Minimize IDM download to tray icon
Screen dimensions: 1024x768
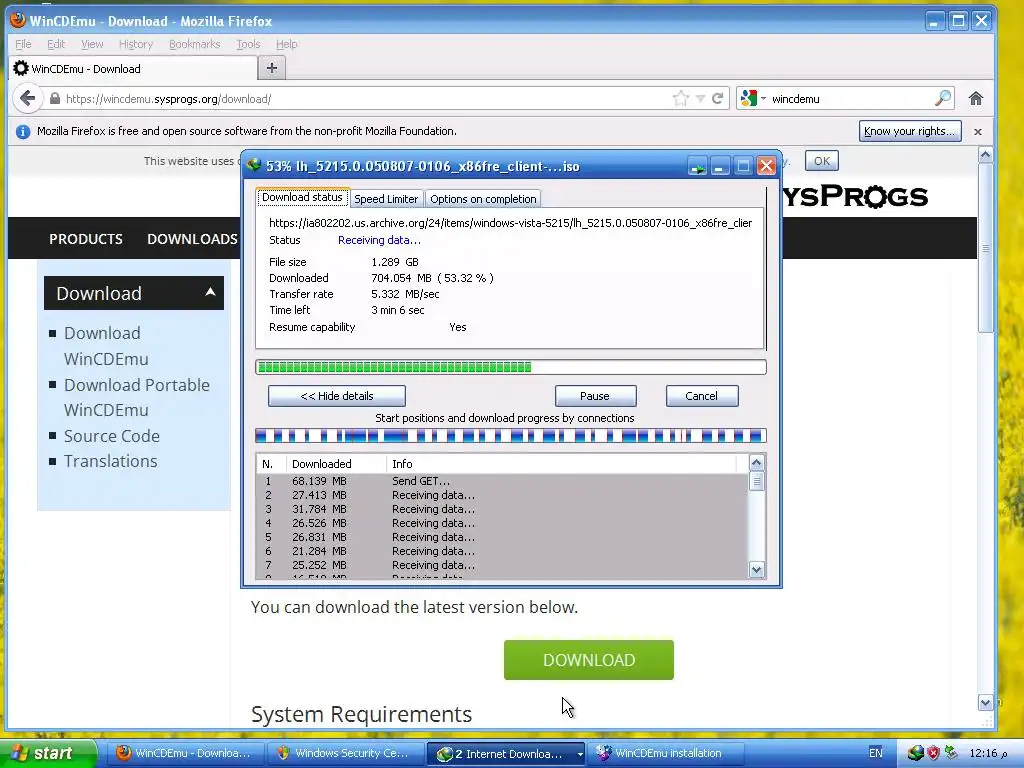click(697, 167)
